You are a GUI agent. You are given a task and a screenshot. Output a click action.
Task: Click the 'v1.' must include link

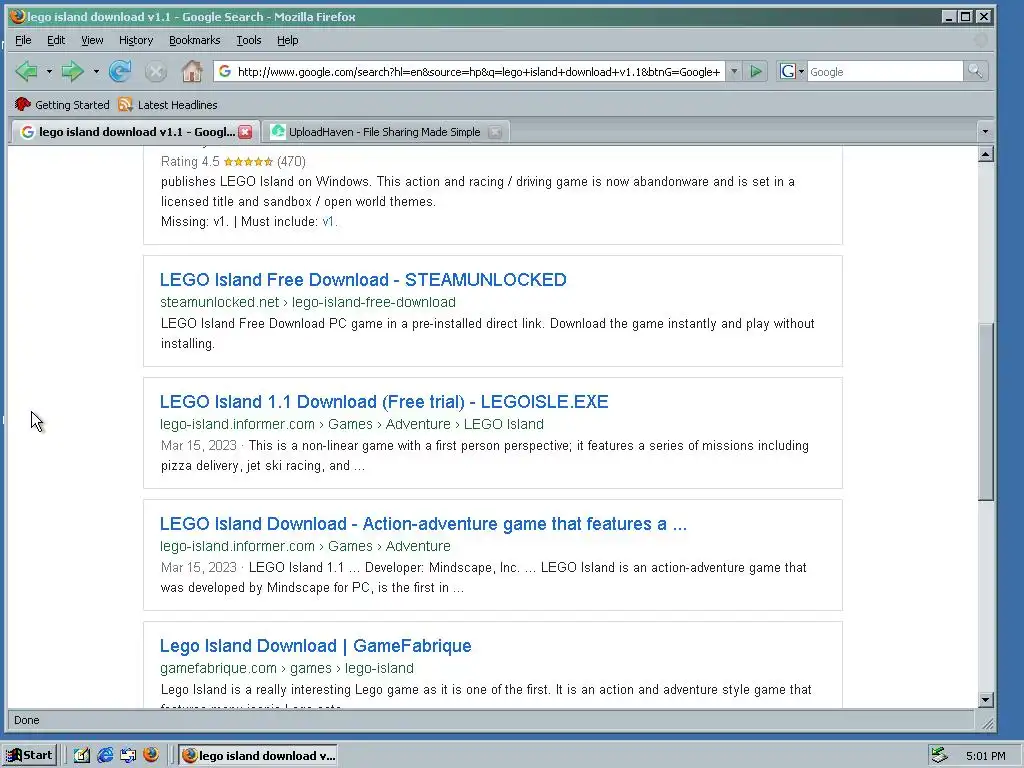click(330, 221)
